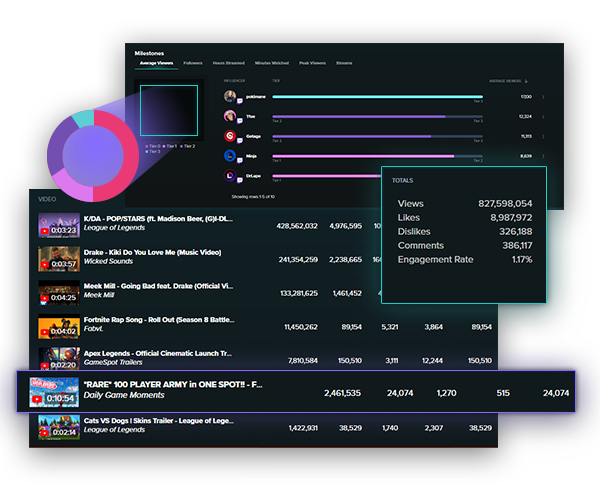Switch to the Followers milestones tab

pos(193,63)
